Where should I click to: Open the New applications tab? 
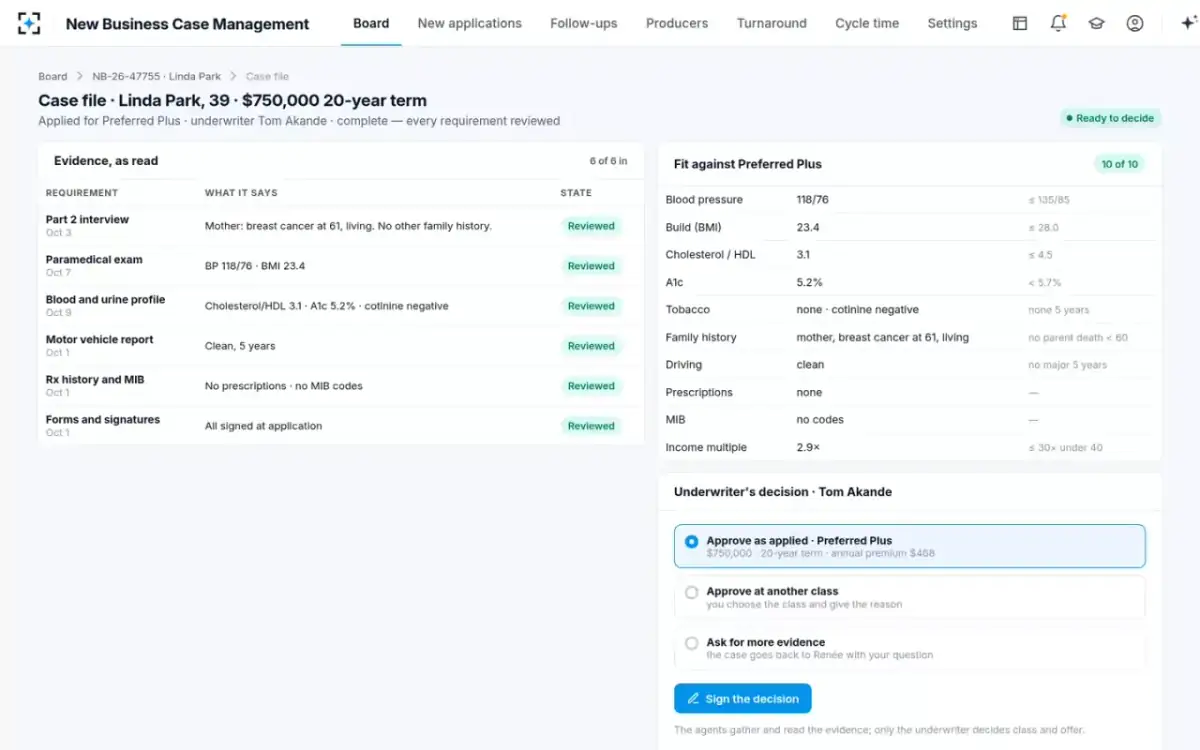click(470, 23)
